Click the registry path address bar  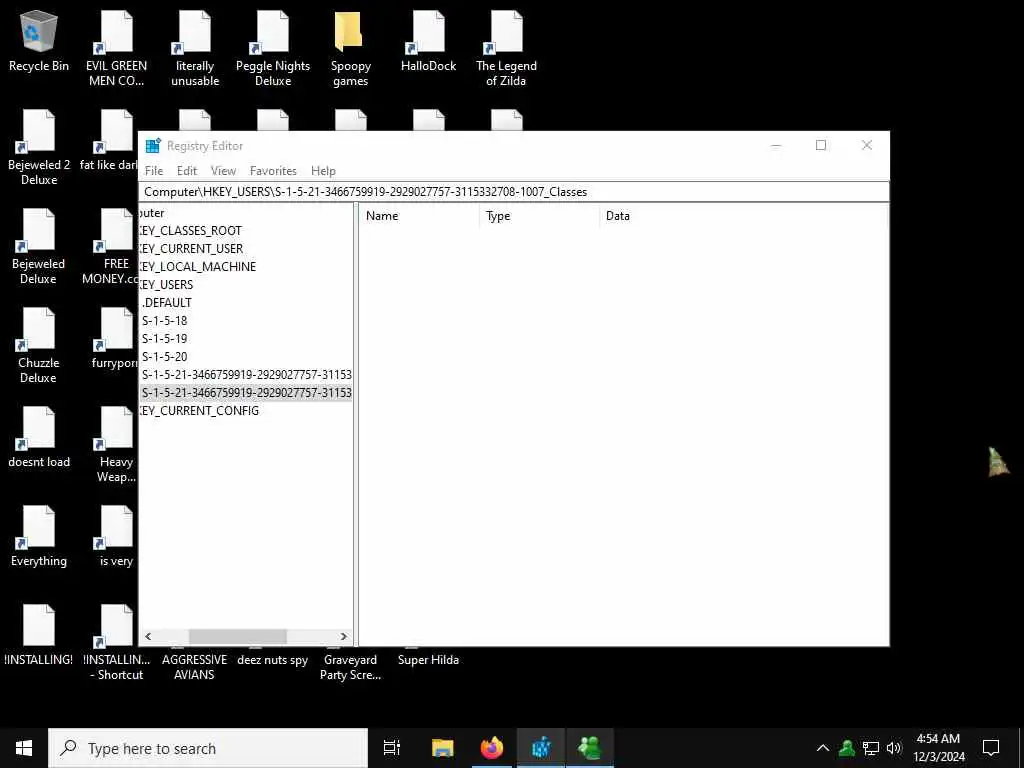(x=513, y=191)
